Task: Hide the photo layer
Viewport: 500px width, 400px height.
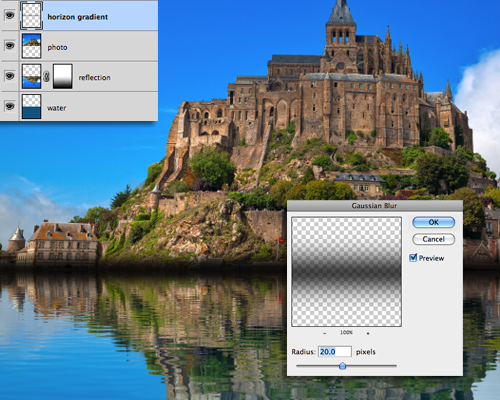Action: point(10,45)
